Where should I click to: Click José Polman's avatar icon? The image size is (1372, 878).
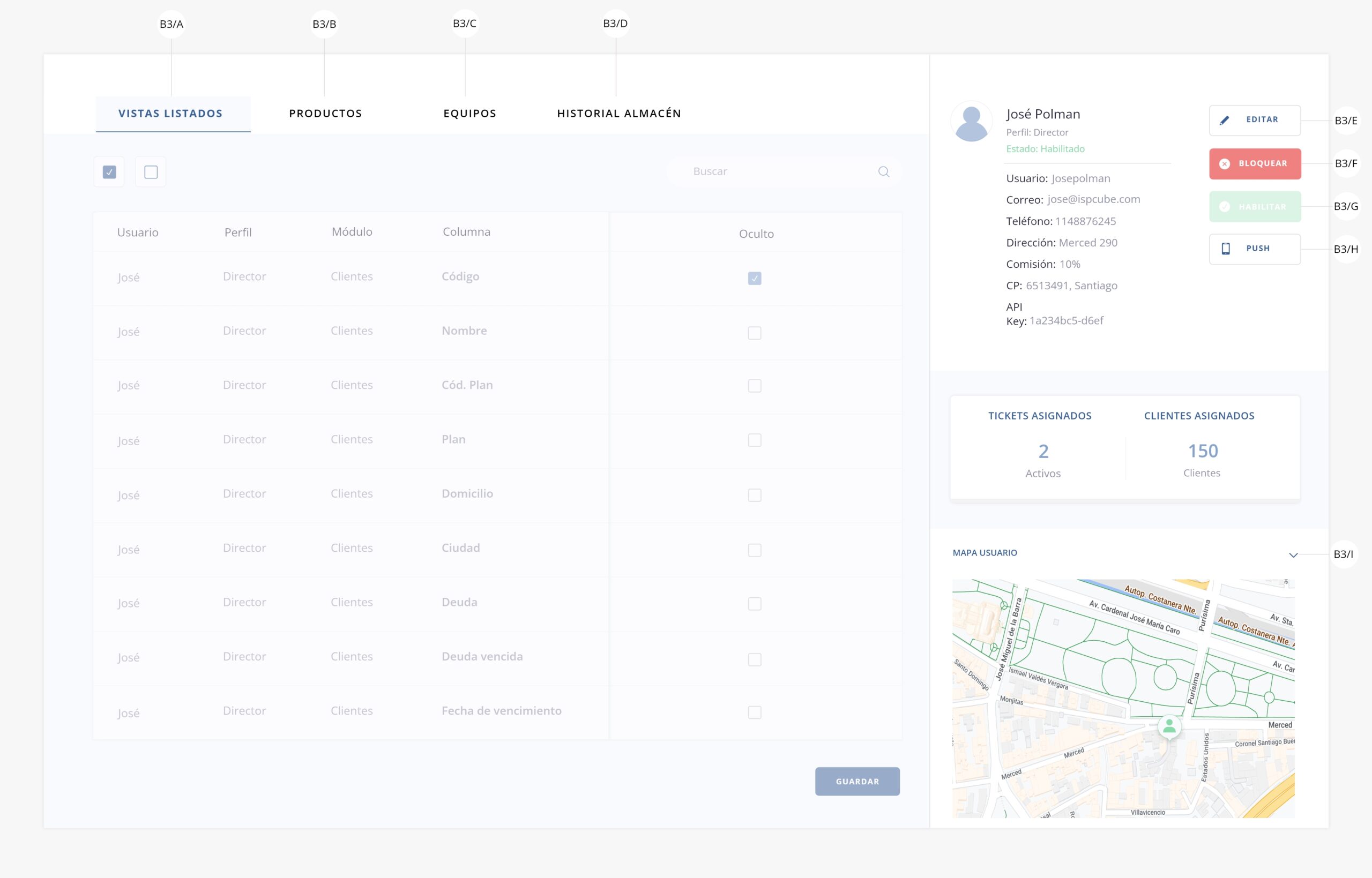tap(971, 122)
